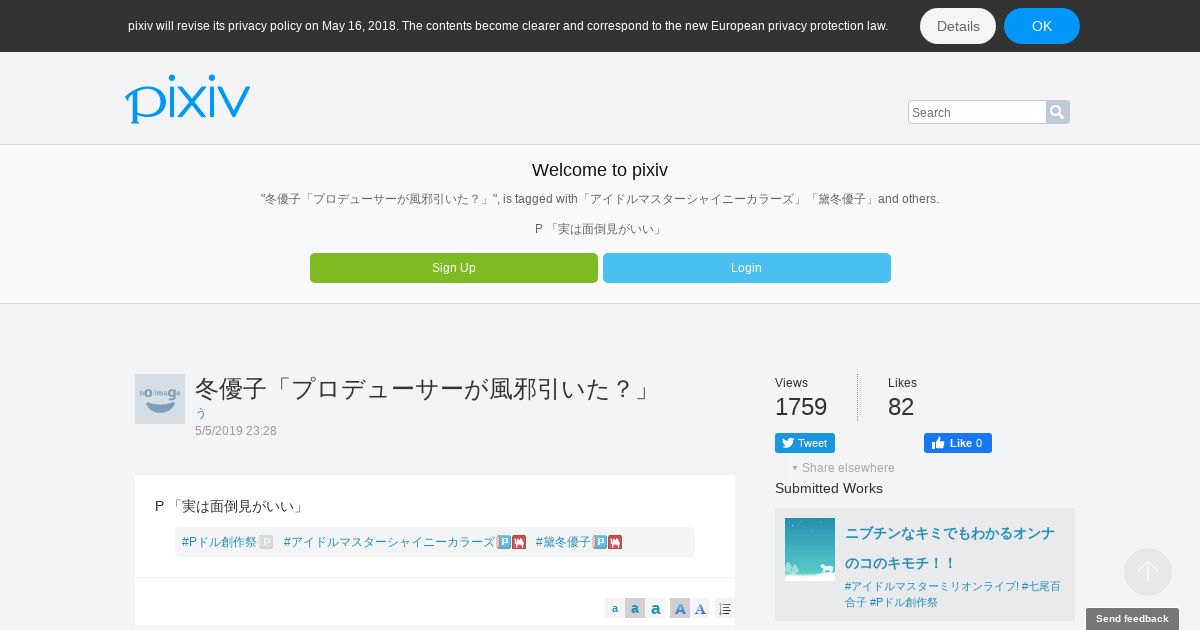Click the Tweet button
The height and width of the screenshot is (630, 1200).
[x=805, y=443]
